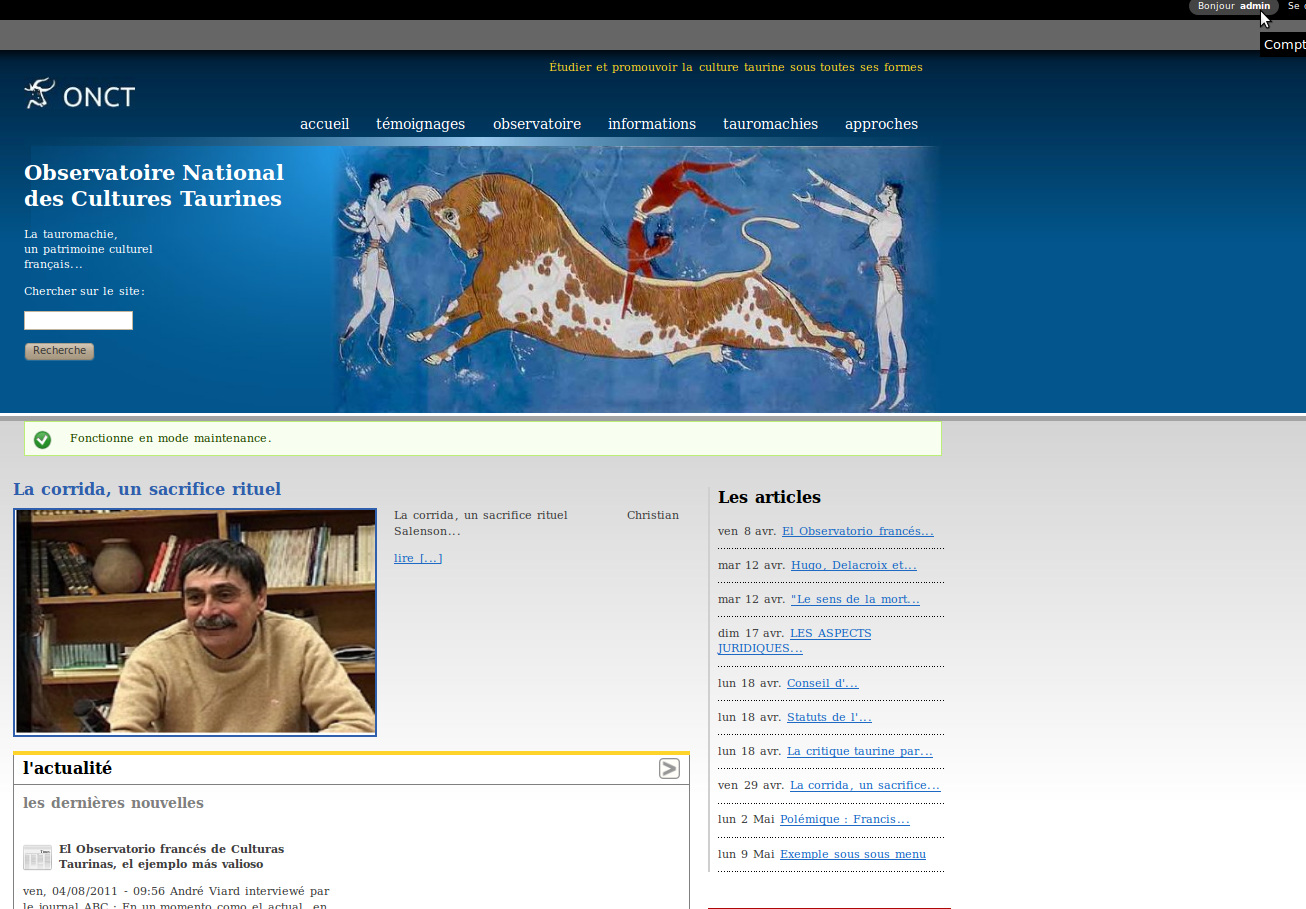Open article Statuts de l'...
1306x909 pixels.
pos(829,717)
